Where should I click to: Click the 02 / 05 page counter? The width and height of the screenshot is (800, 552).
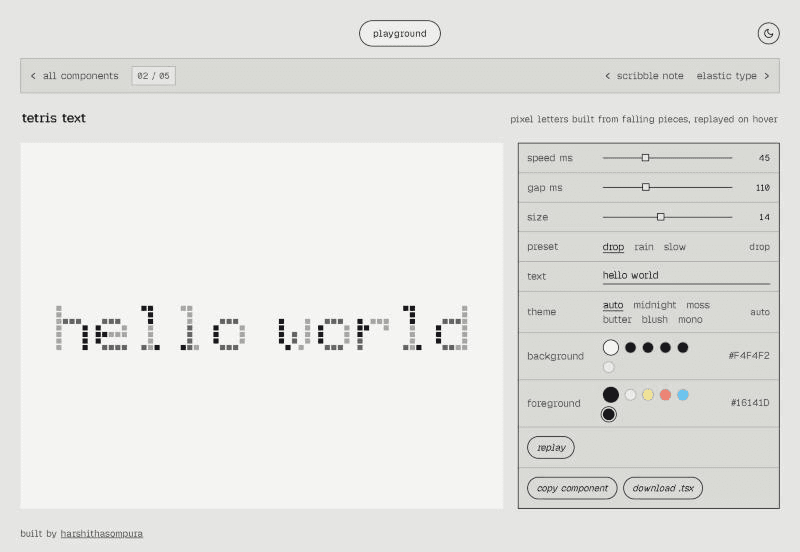click(x=154, y=76)
